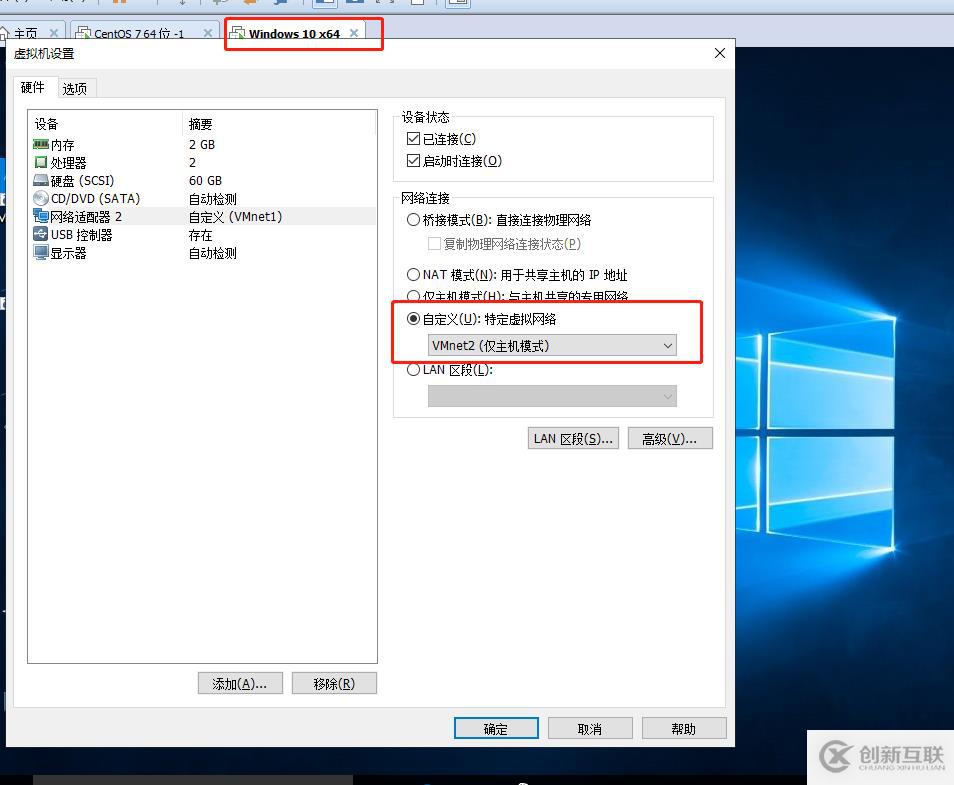This screenshot has height=785, width=954.
Task: Open the VMnet2 (仅主机模式) dropdown
Action: tap(552, 346)
